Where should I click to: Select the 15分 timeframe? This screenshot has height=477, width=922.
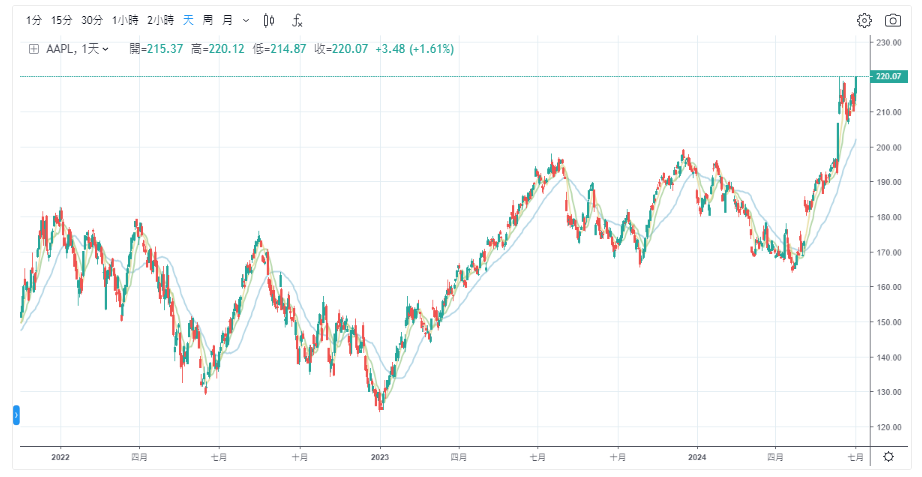point(62,20)
